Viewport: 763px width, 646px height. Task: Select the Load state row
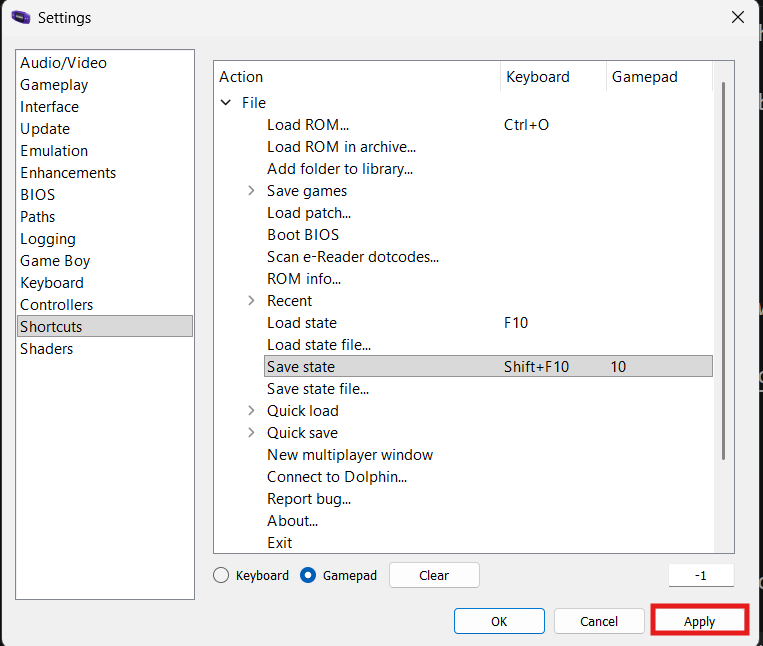pos(488,323)
